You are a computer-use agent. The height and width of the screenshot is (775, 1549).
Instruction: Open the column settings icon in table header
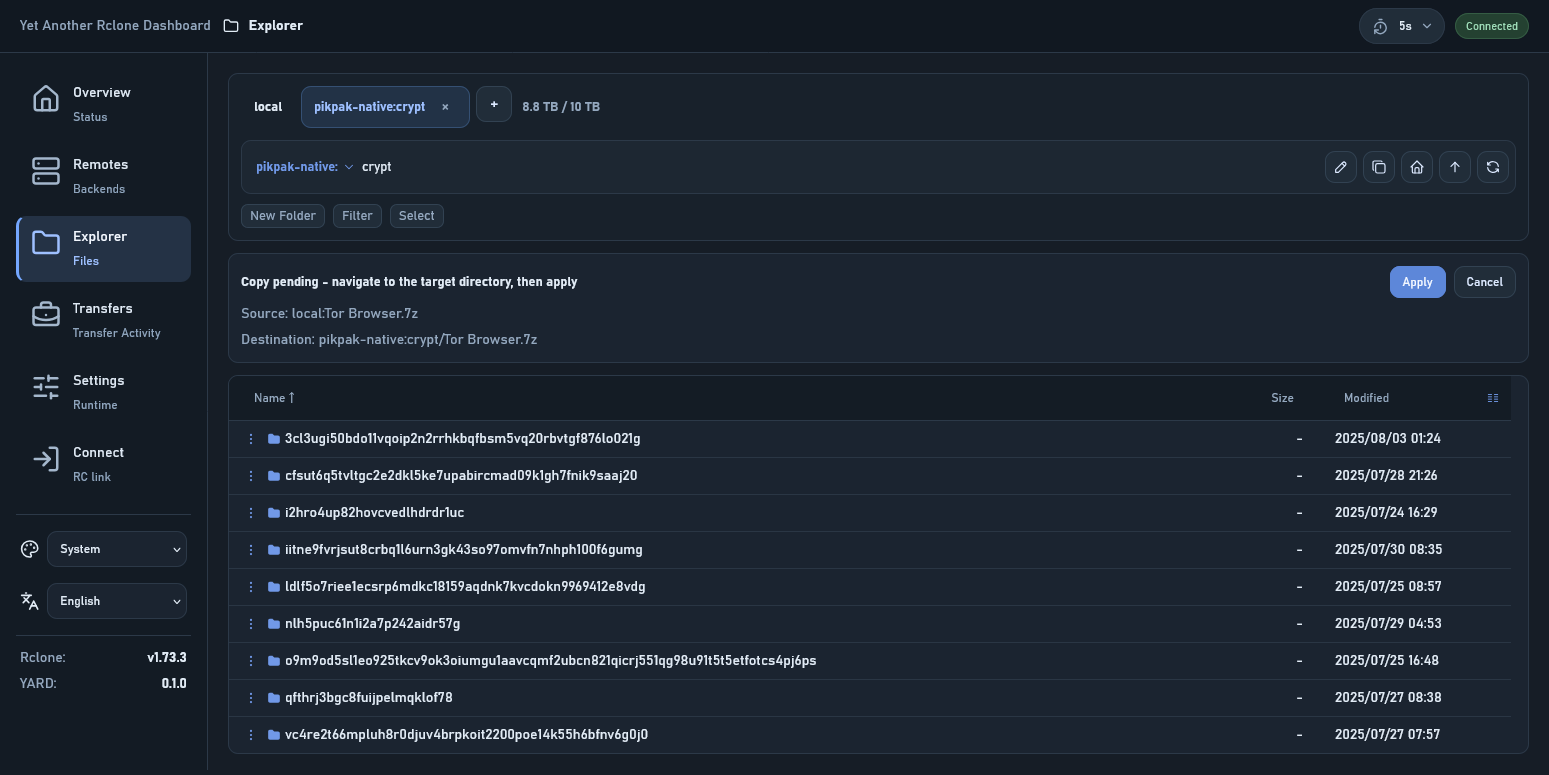click(1492, 398)
